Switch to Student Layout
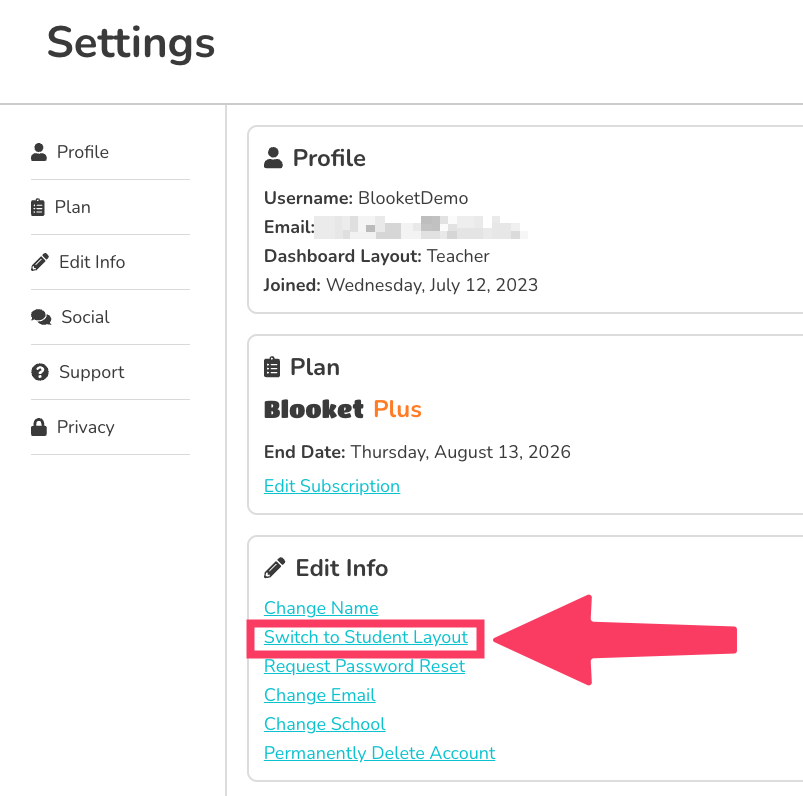 click(x=366, y=637)
